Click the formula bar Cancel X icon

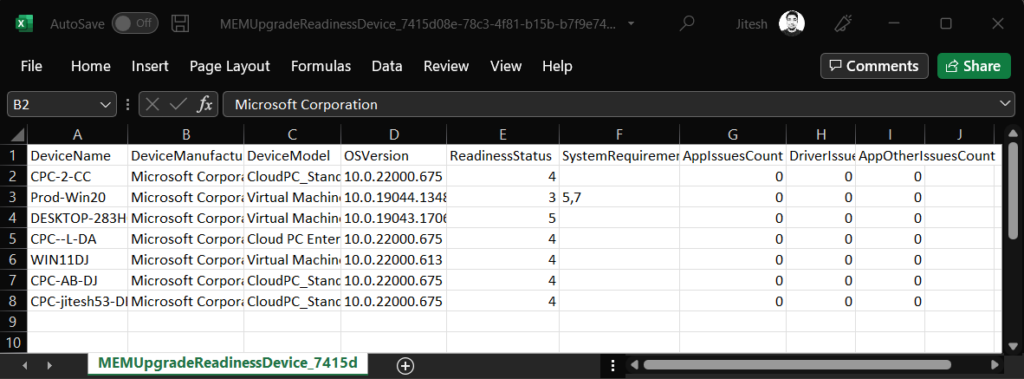coord(152,105)
